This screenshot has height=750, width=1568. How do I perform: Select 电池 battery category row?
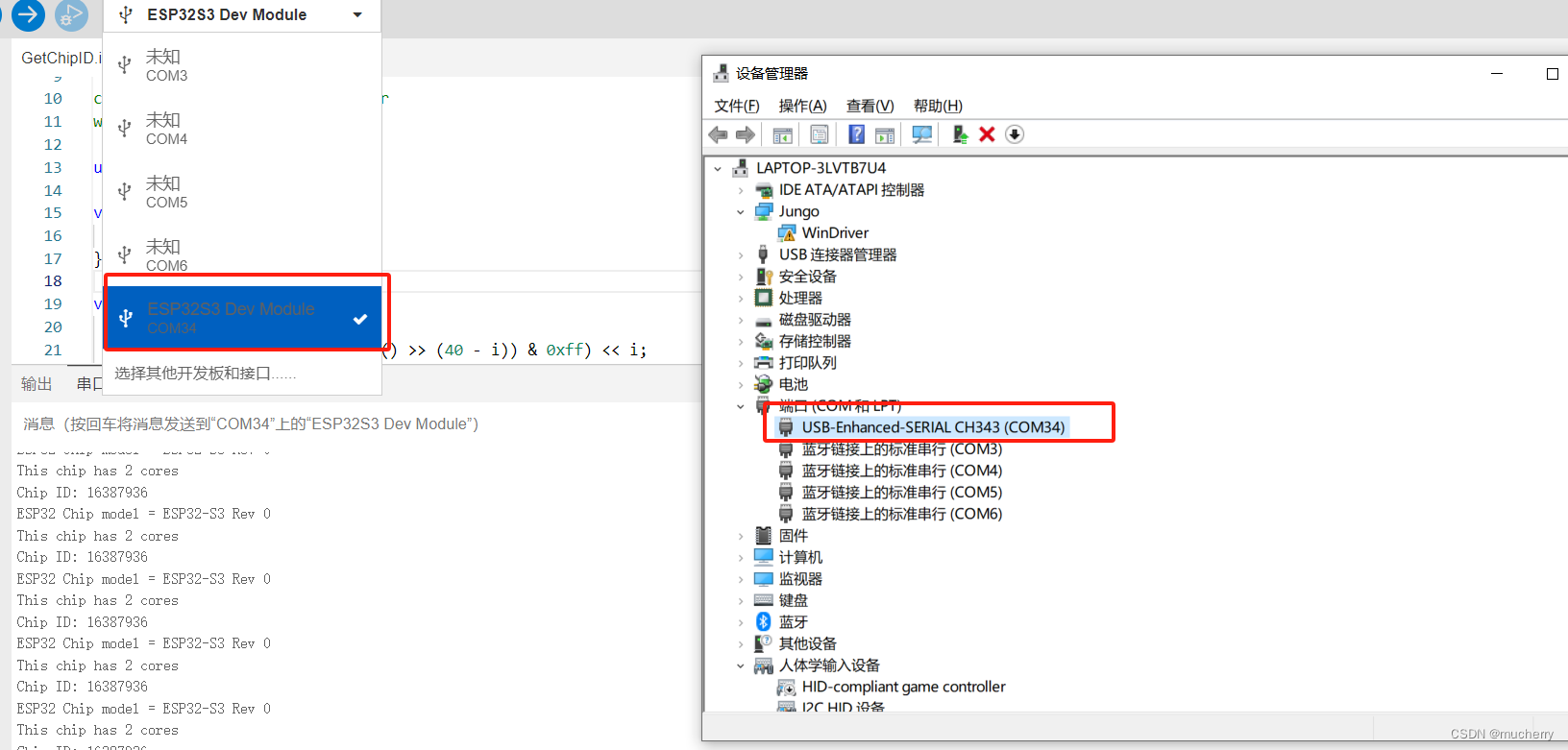pos(793,385)
